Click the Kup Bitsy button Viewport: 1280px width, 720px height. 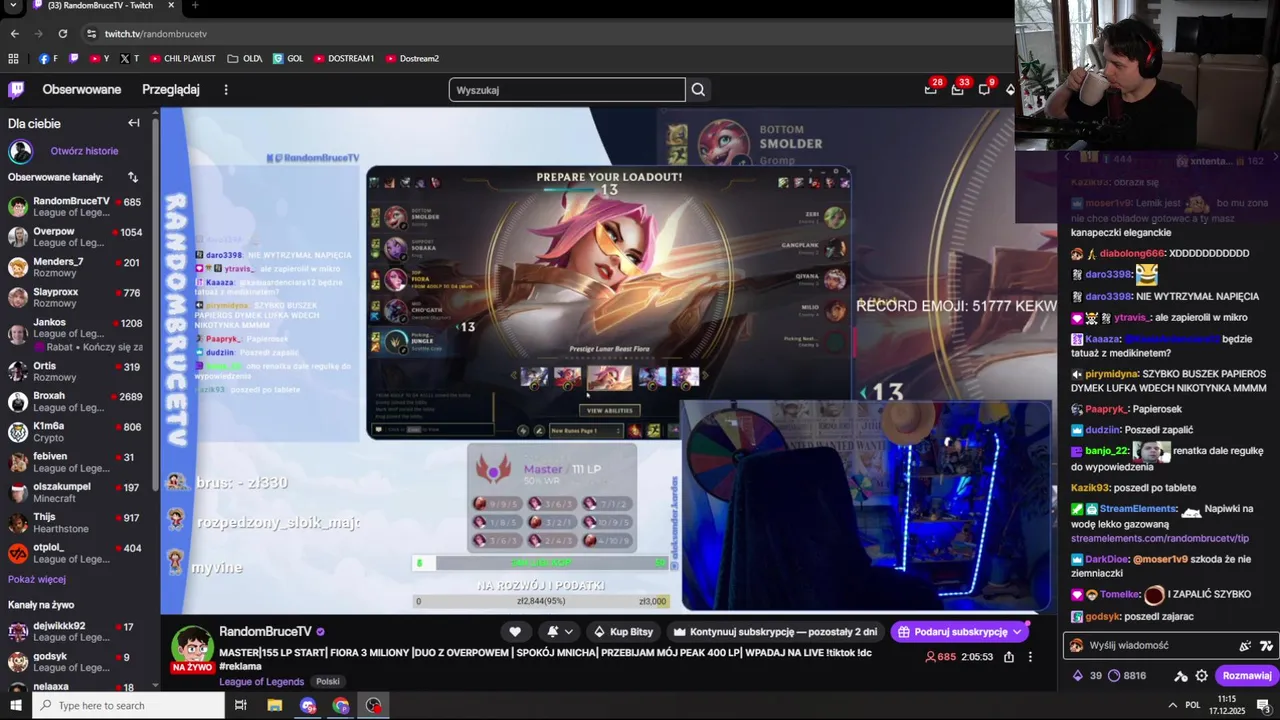coord(623,631)
